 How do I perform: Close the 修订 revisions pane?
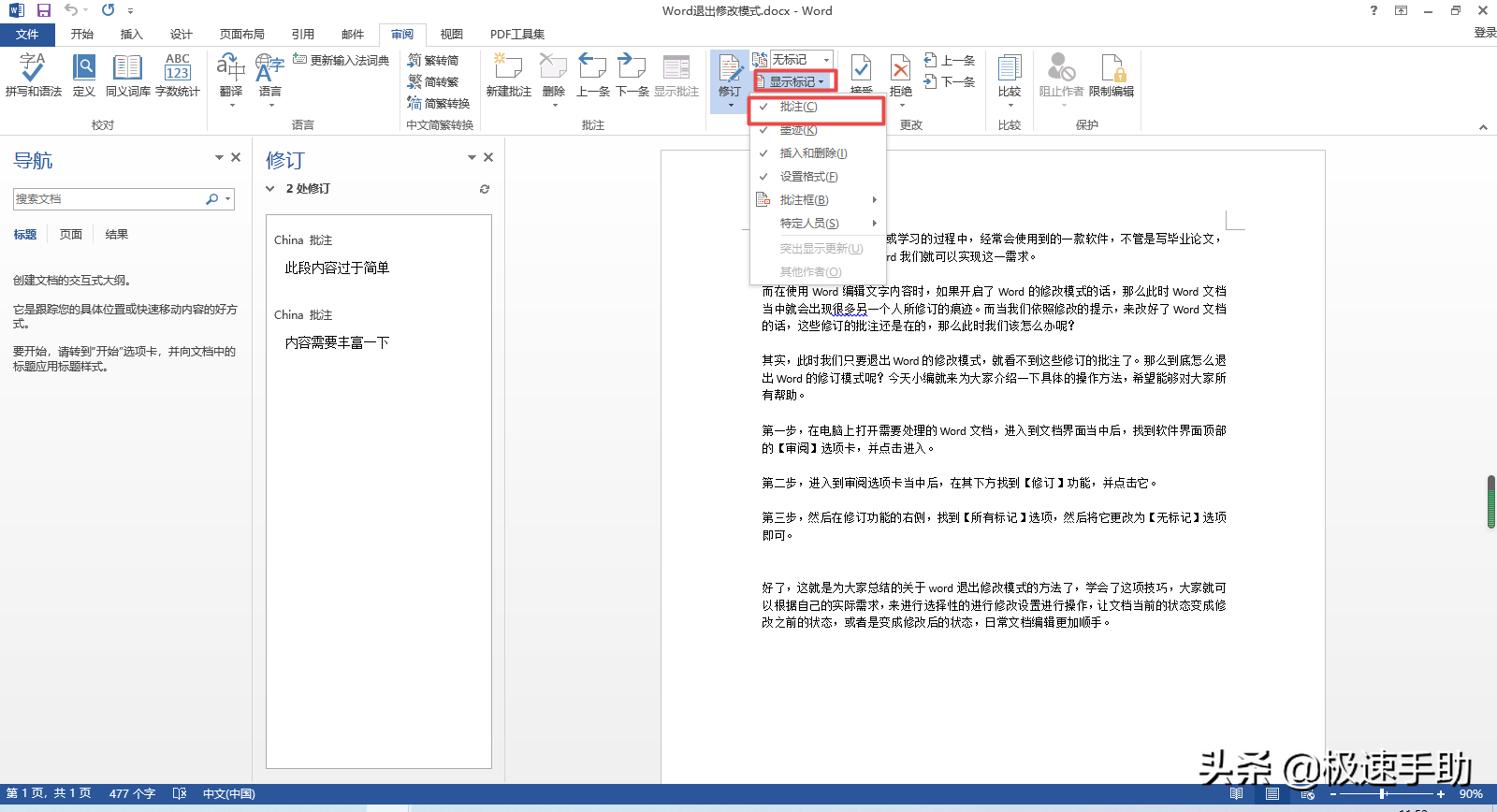pyautogui.click(x=488, y=157)
